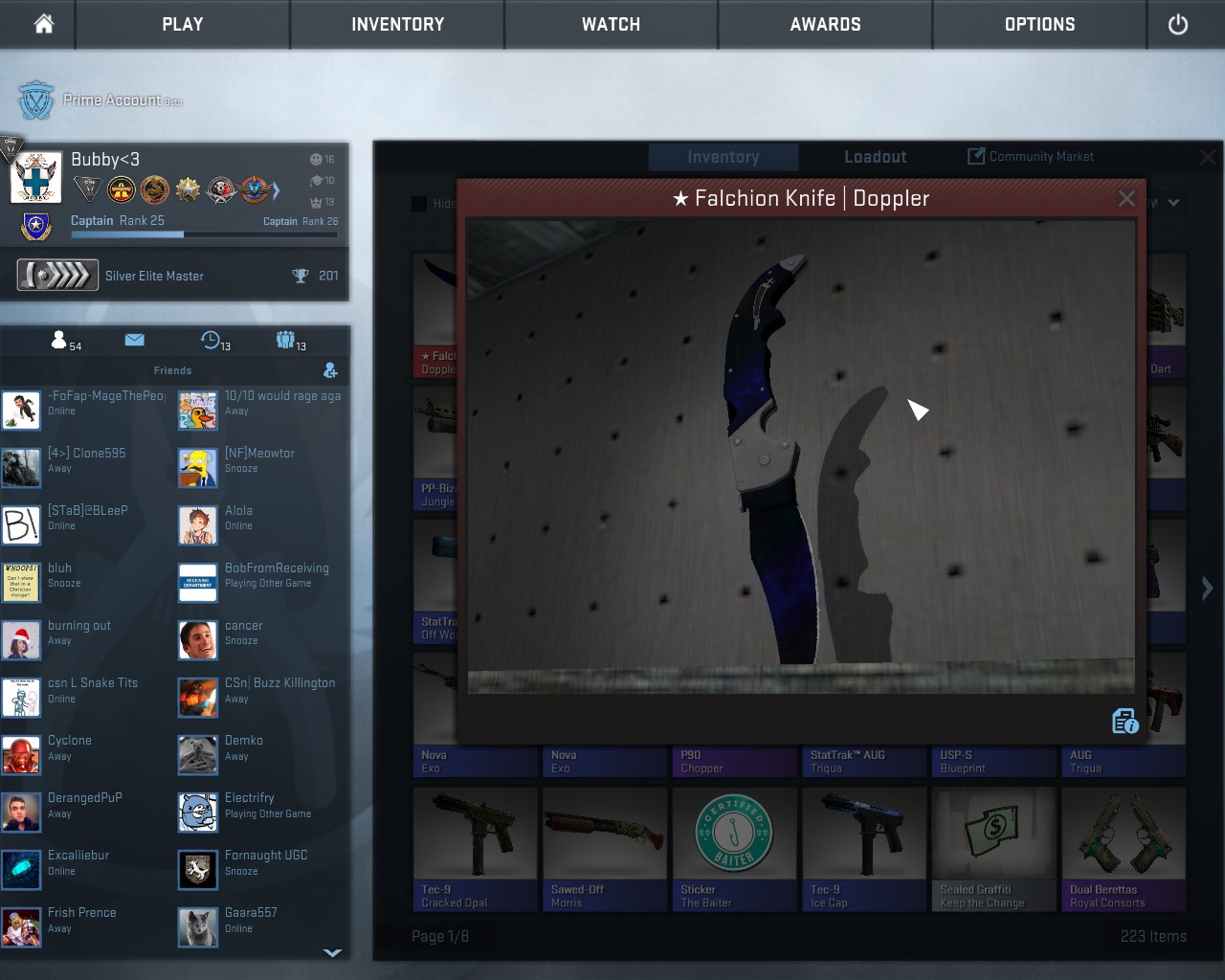The width and height of the screenshot is (1225, 980).
Task: Expand the inventory sort dropdown arrow
Action: pyautogui.click(x=1173, y=203)
